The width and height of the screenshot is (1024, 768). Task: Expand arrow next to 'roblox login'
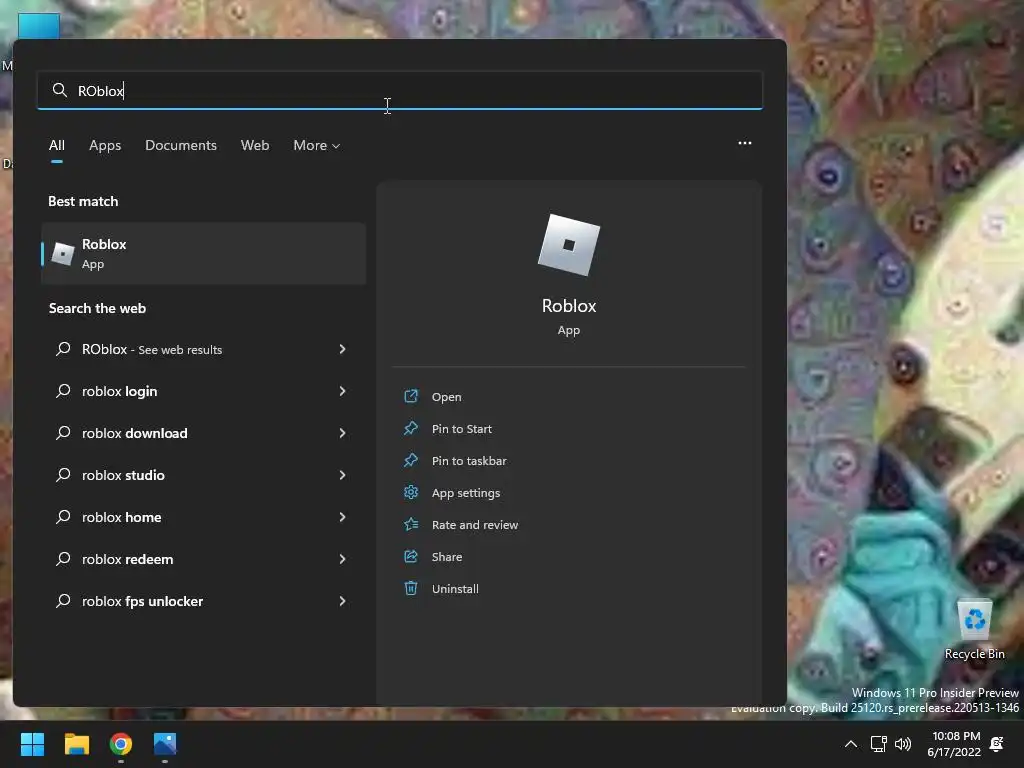tap(342, 391)
